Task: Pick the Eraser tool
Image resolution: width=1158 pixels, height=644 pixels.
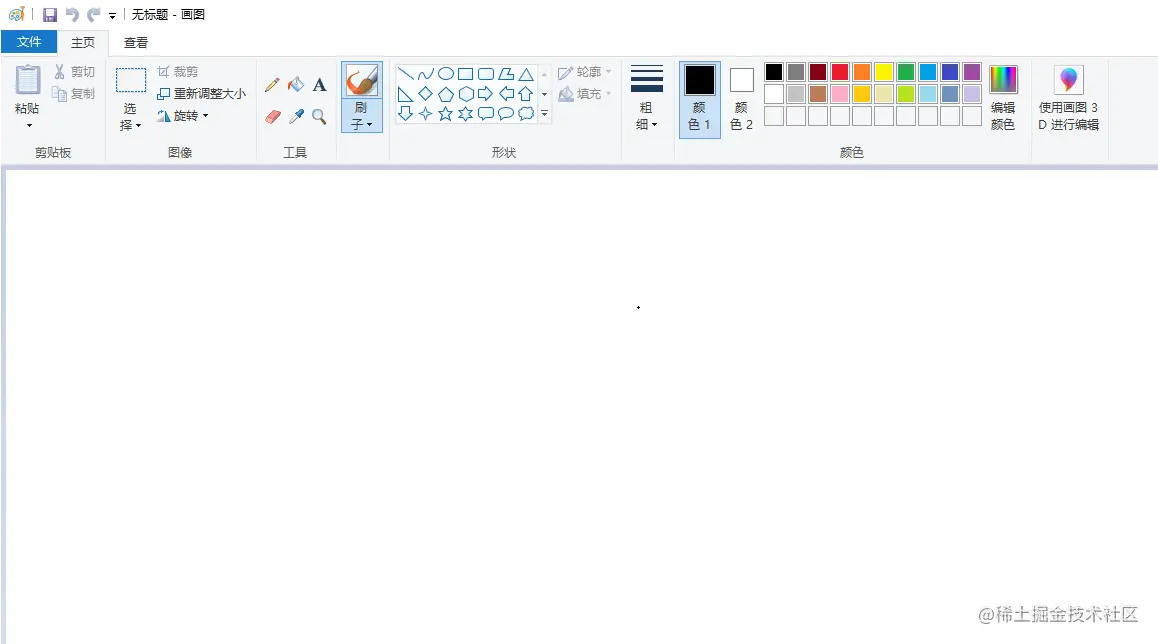Action: pyautogui.click(x=272, y=115)
